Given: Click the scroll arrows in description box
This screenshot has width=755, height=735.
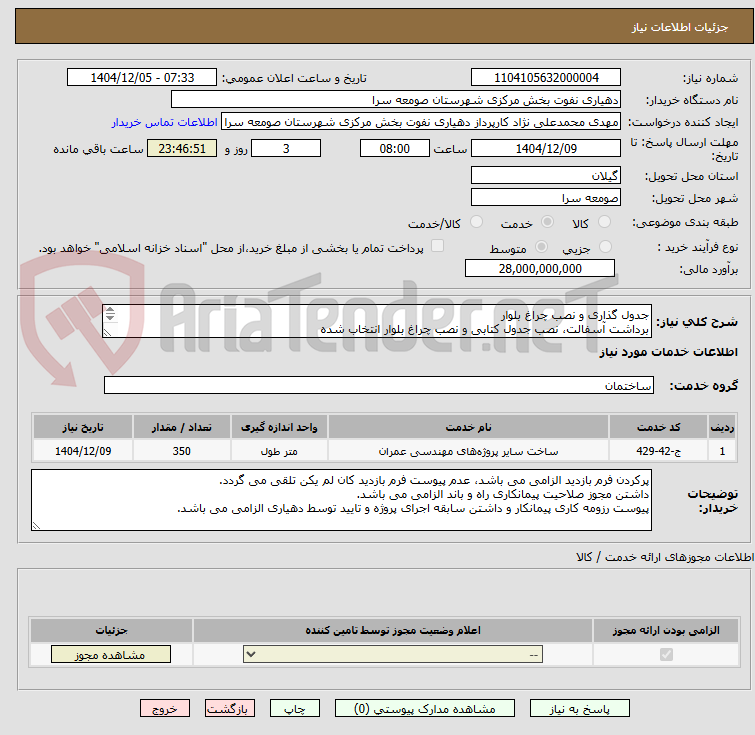Looking at the screenshot, I should pos(110,314).
